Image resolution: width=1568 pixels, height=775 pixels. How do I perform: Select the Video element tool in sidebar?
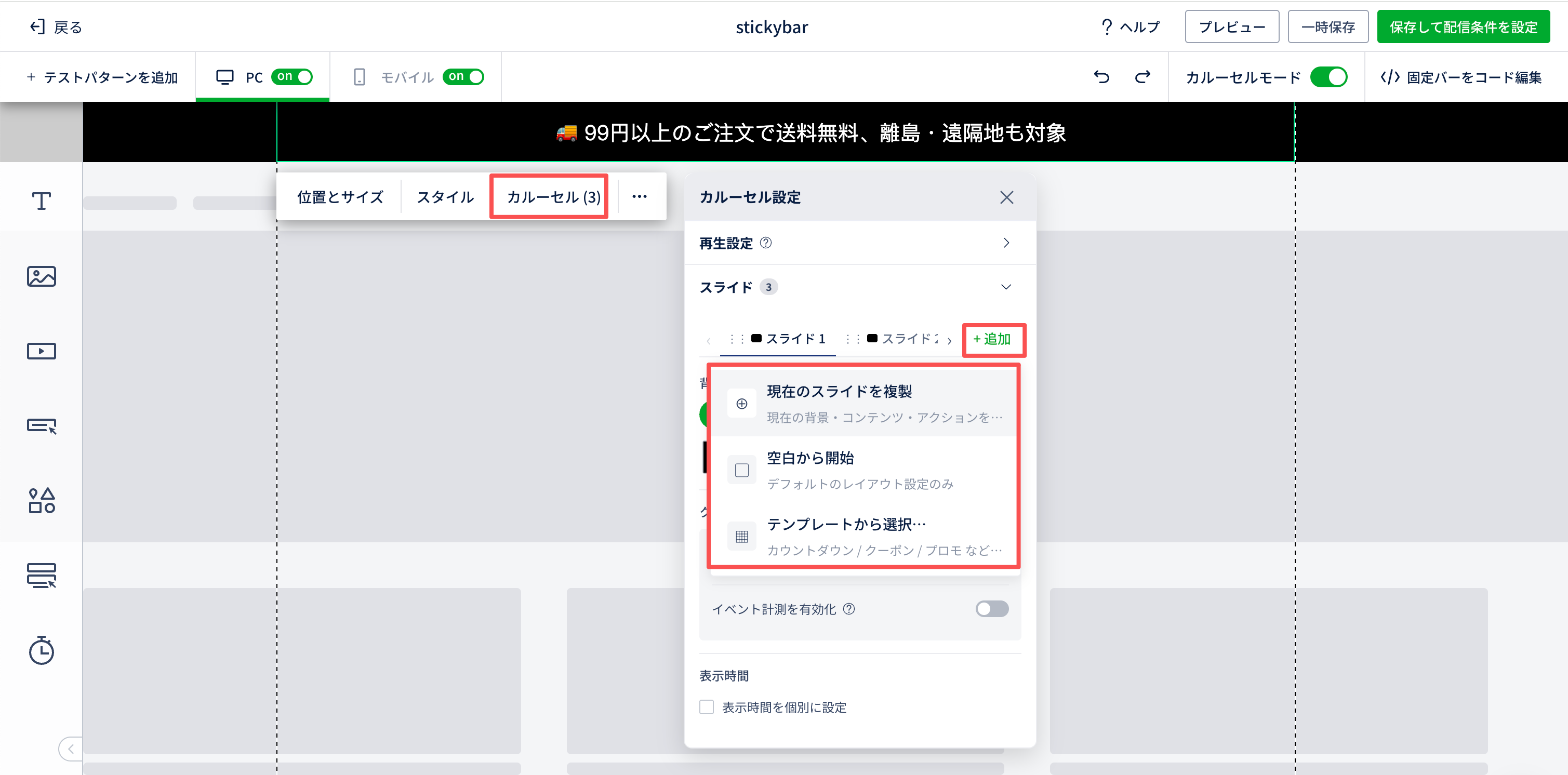[42, 351]
